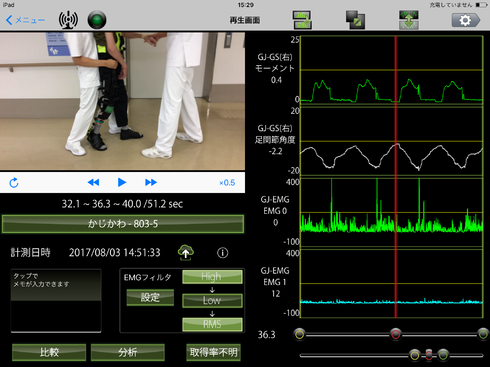The width and height of the screenshot is (490, 367).
Task: Rewind the video
Action: pos(93,182)
